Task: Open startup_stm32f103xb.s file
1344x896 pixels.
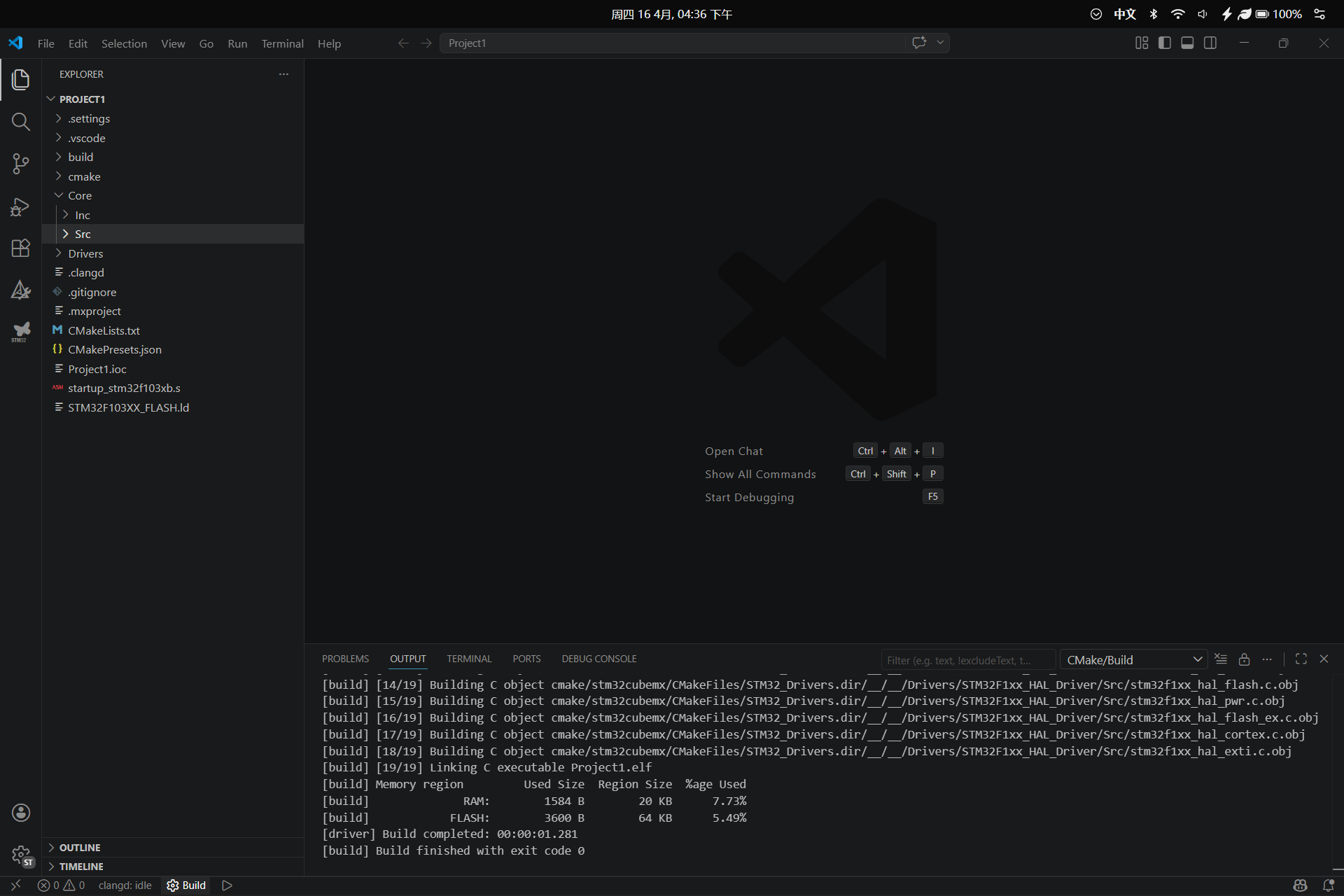Action: pos(172,388)
